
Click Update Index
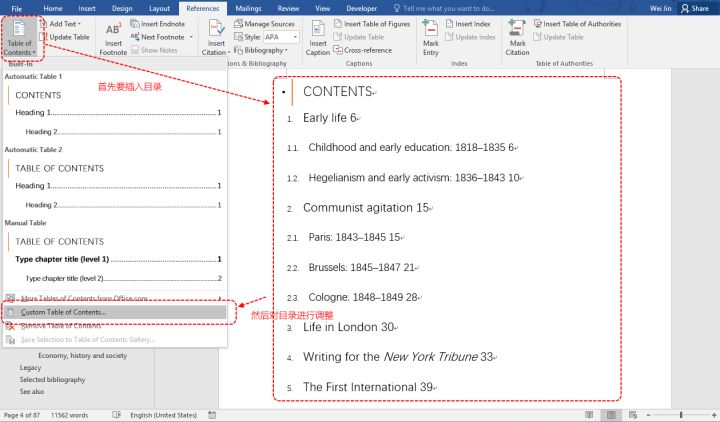pyautogui.click(x=470, y=37)
